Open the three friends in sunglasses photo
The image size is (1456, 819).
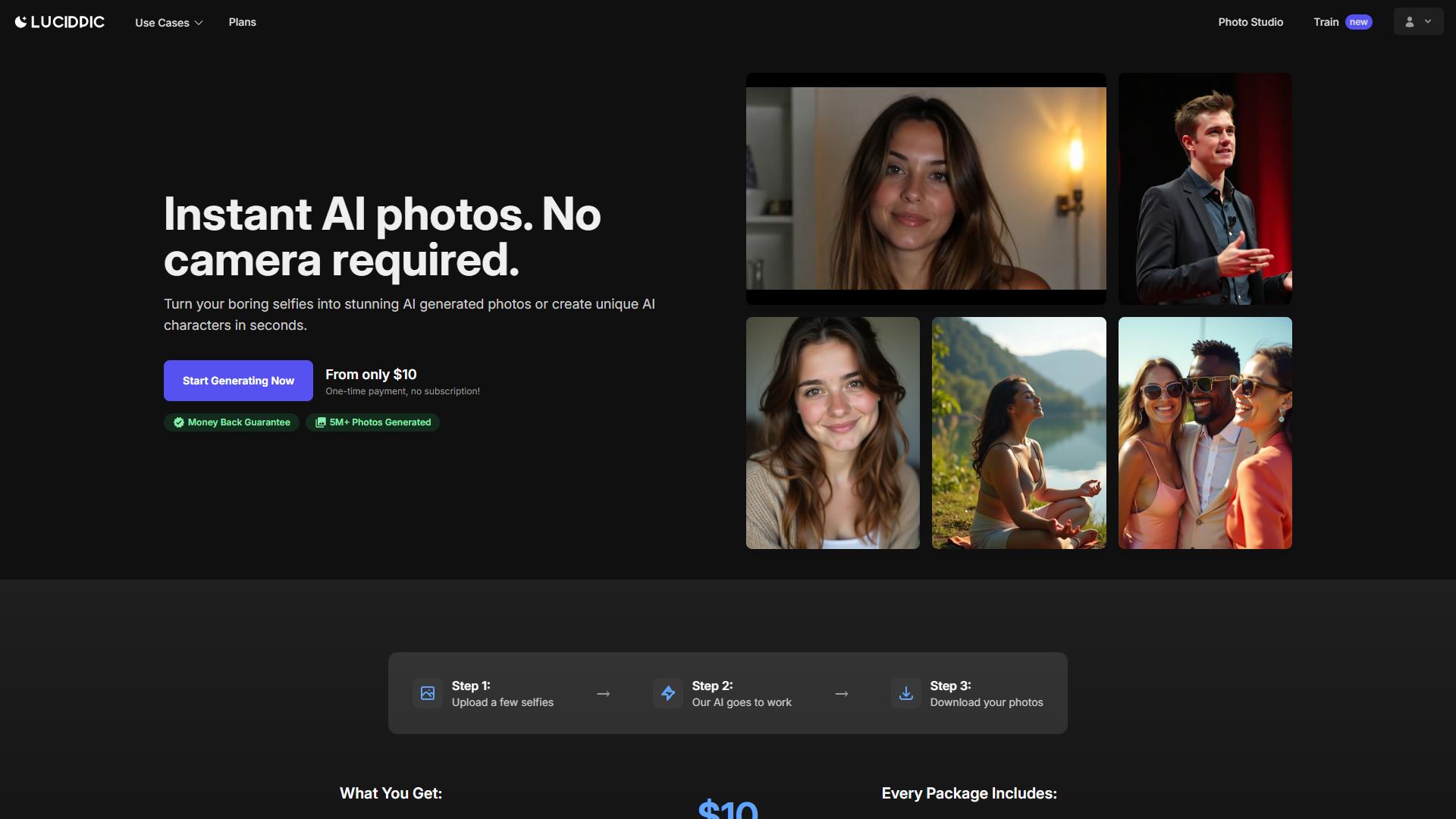point(1205,433)
